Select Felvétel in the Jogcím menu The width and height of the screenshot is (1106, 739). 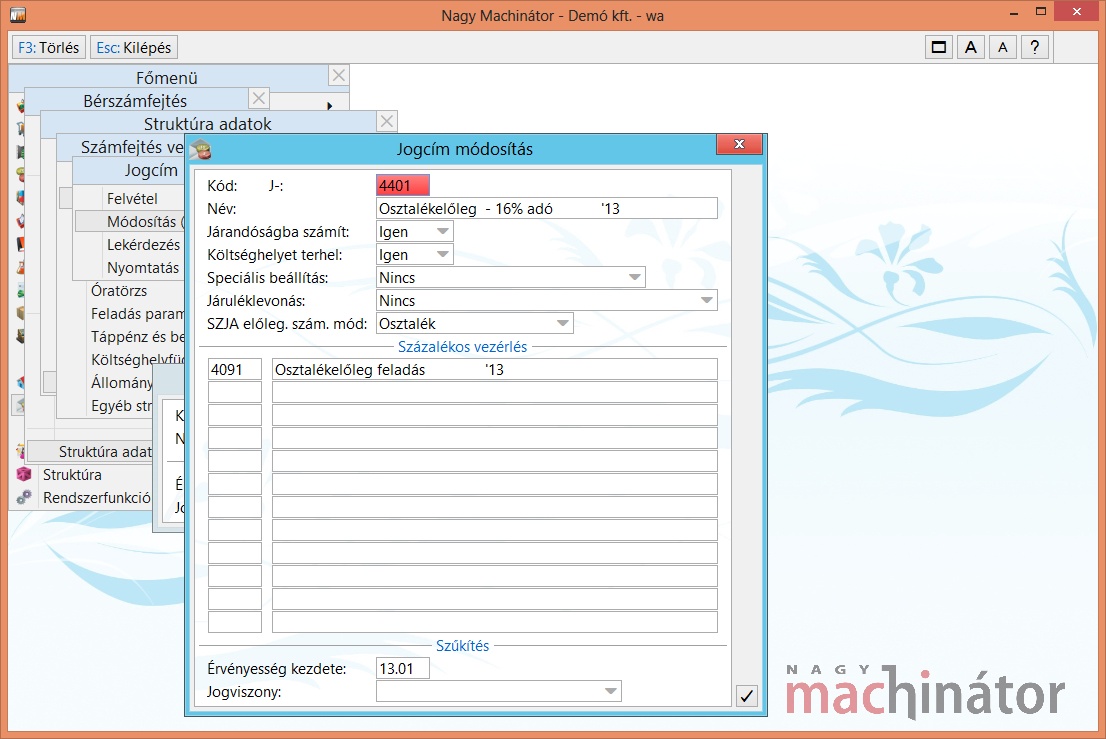coord(131,199)
